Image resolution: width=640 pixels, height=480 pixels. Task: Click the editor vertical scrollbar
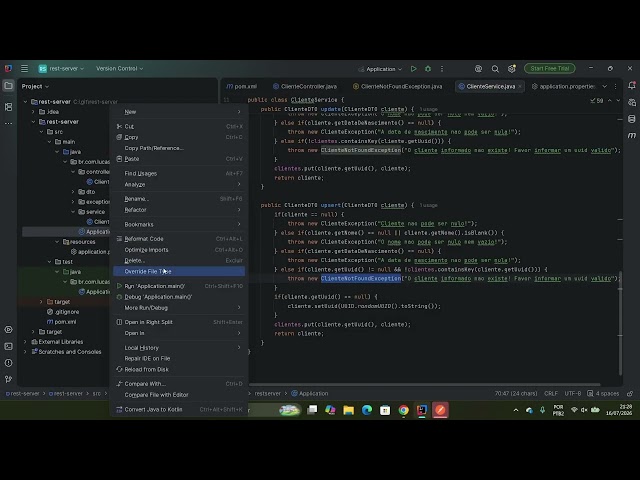point(620,322)
